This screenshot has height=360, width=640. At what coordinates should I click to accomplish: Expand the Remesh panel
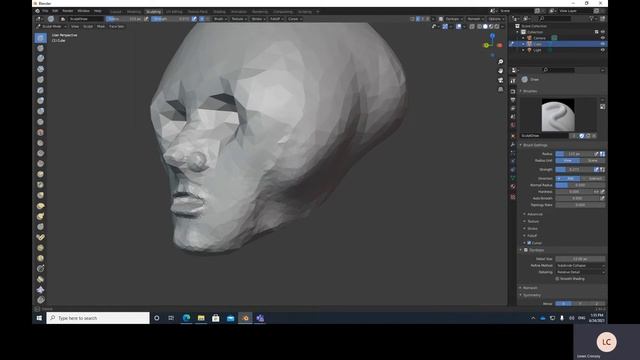529,288
